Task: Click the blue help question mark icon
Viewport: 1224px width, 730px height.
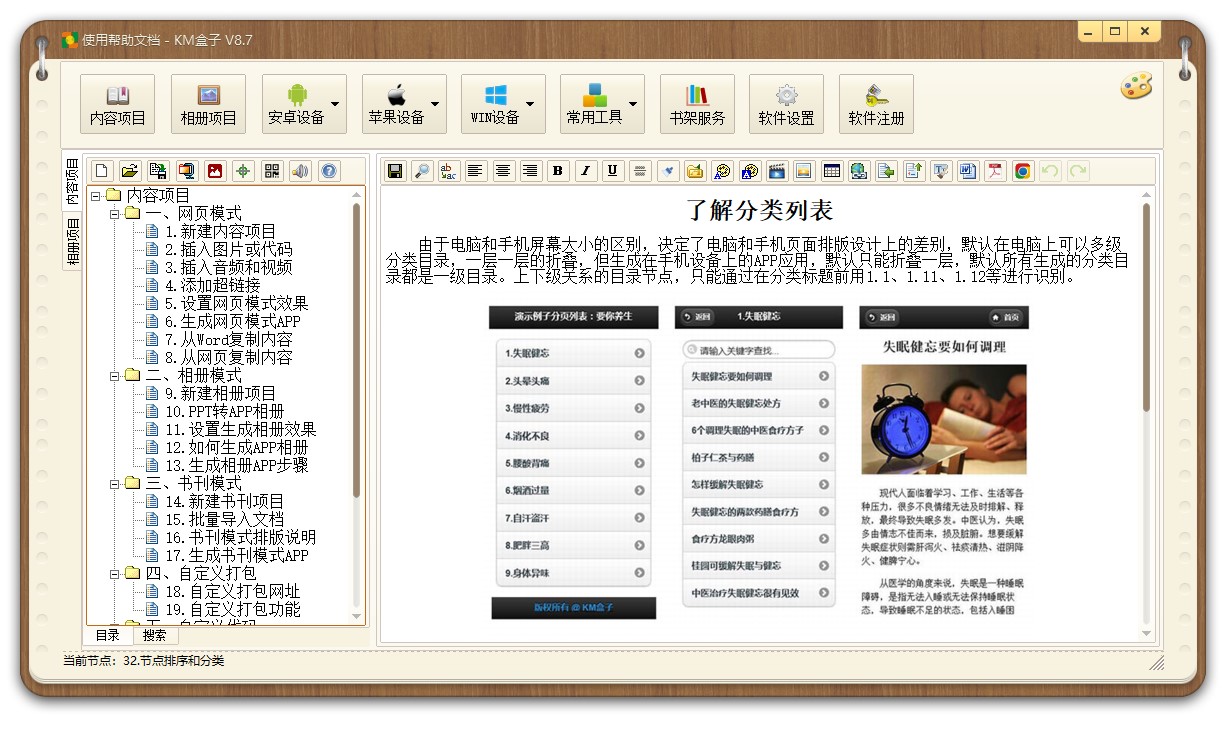Action: pyautogui.click(x=329, y=171)
